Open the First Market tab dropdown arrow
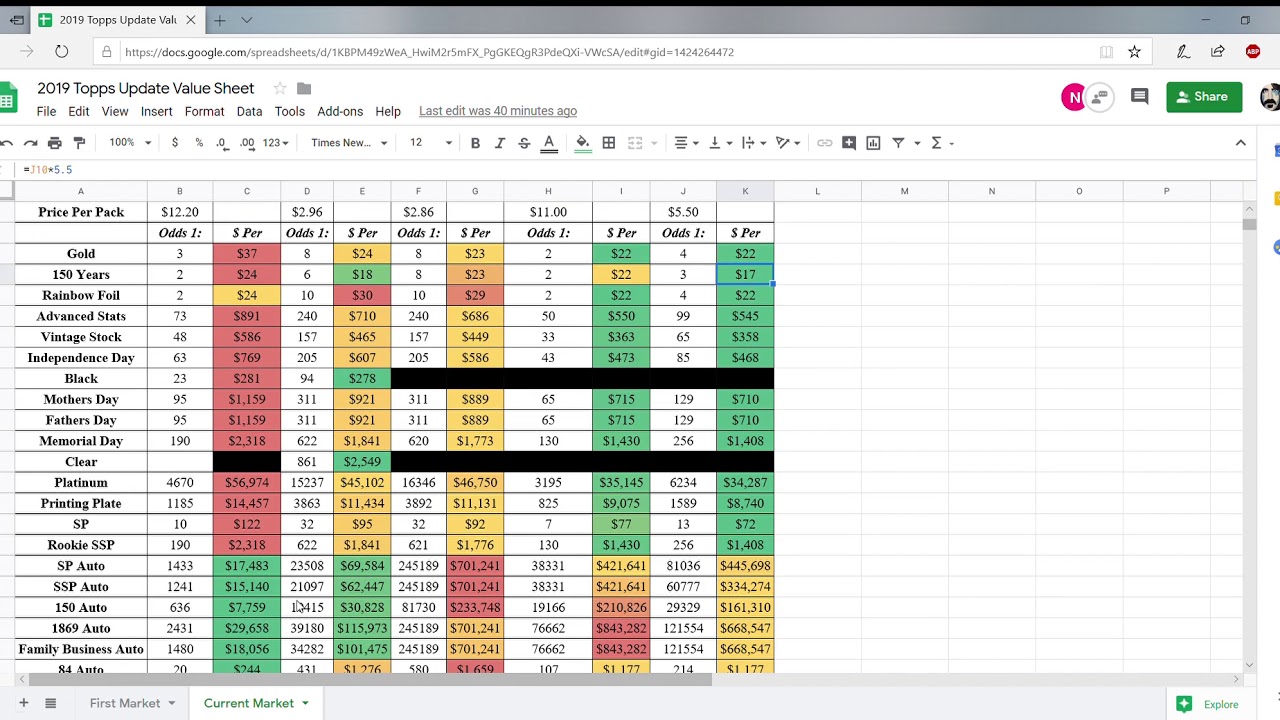The image size is (1280, 720). pos(171,703)
